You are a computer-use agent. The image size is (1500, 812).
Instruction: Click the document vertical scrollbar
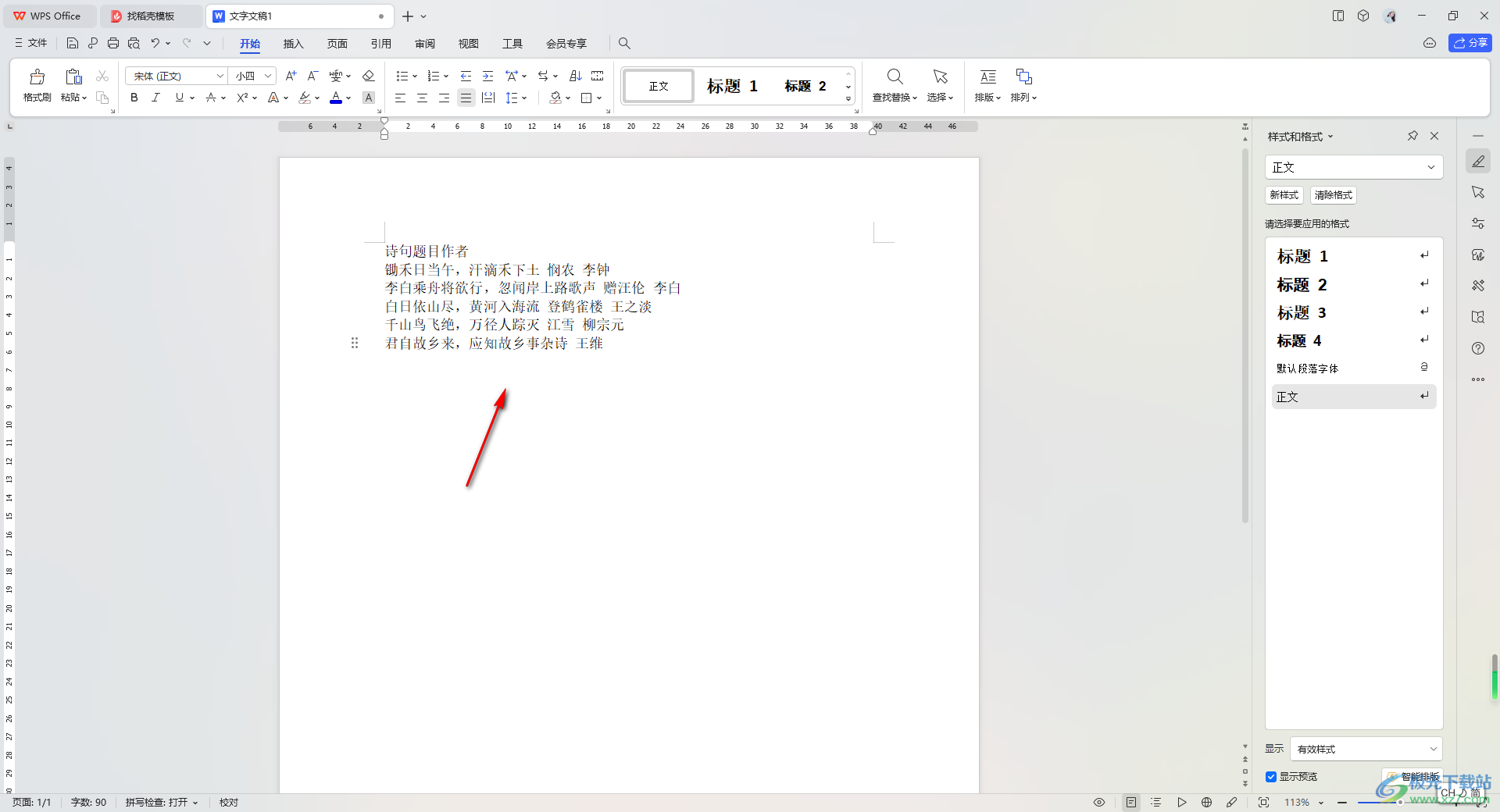pos(1245,336)
